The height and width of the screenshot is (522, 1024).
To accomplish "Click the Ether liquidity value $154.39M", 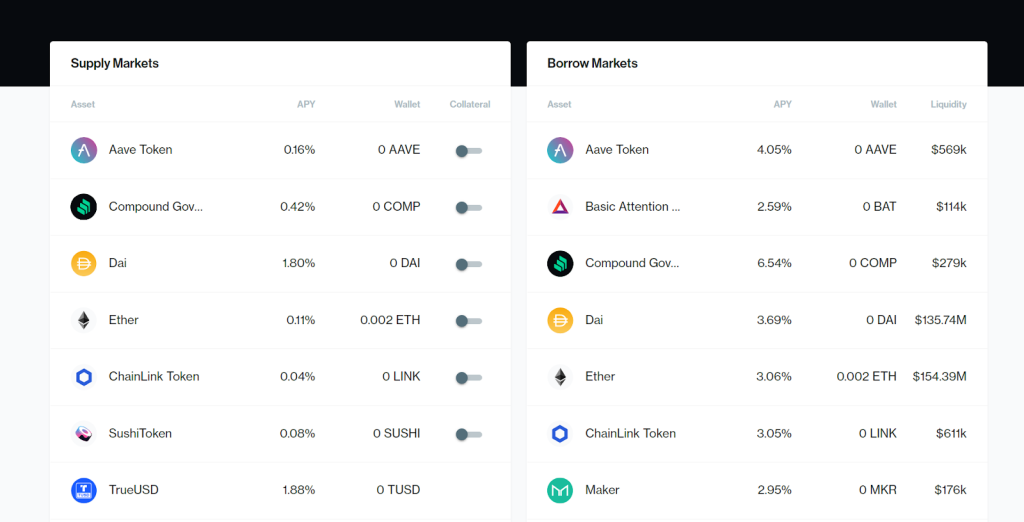I will (939, 377).
